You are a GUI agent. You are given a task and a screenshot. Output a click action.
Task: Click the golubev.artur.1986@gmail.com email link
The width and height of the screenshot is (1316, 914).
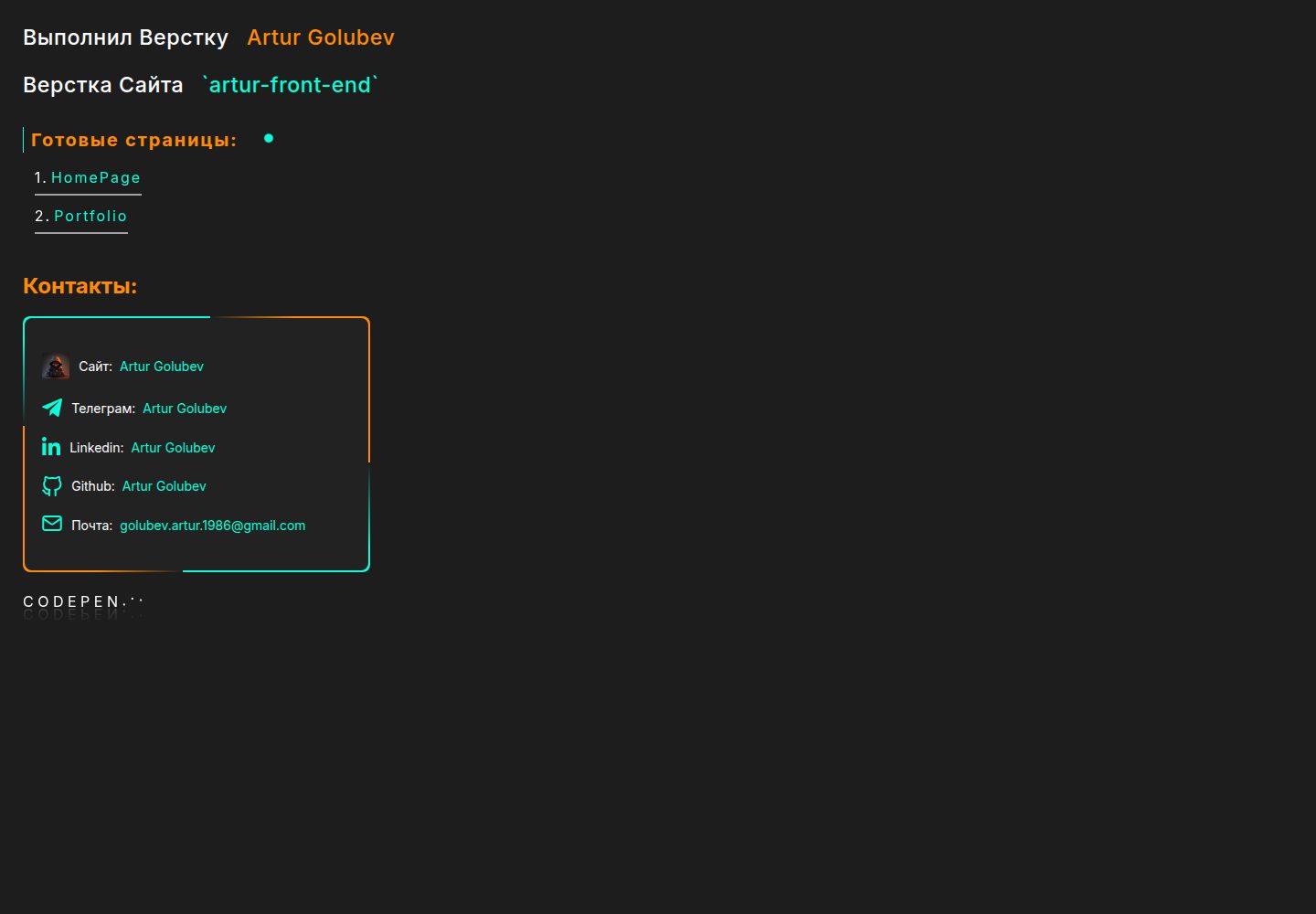213,526
